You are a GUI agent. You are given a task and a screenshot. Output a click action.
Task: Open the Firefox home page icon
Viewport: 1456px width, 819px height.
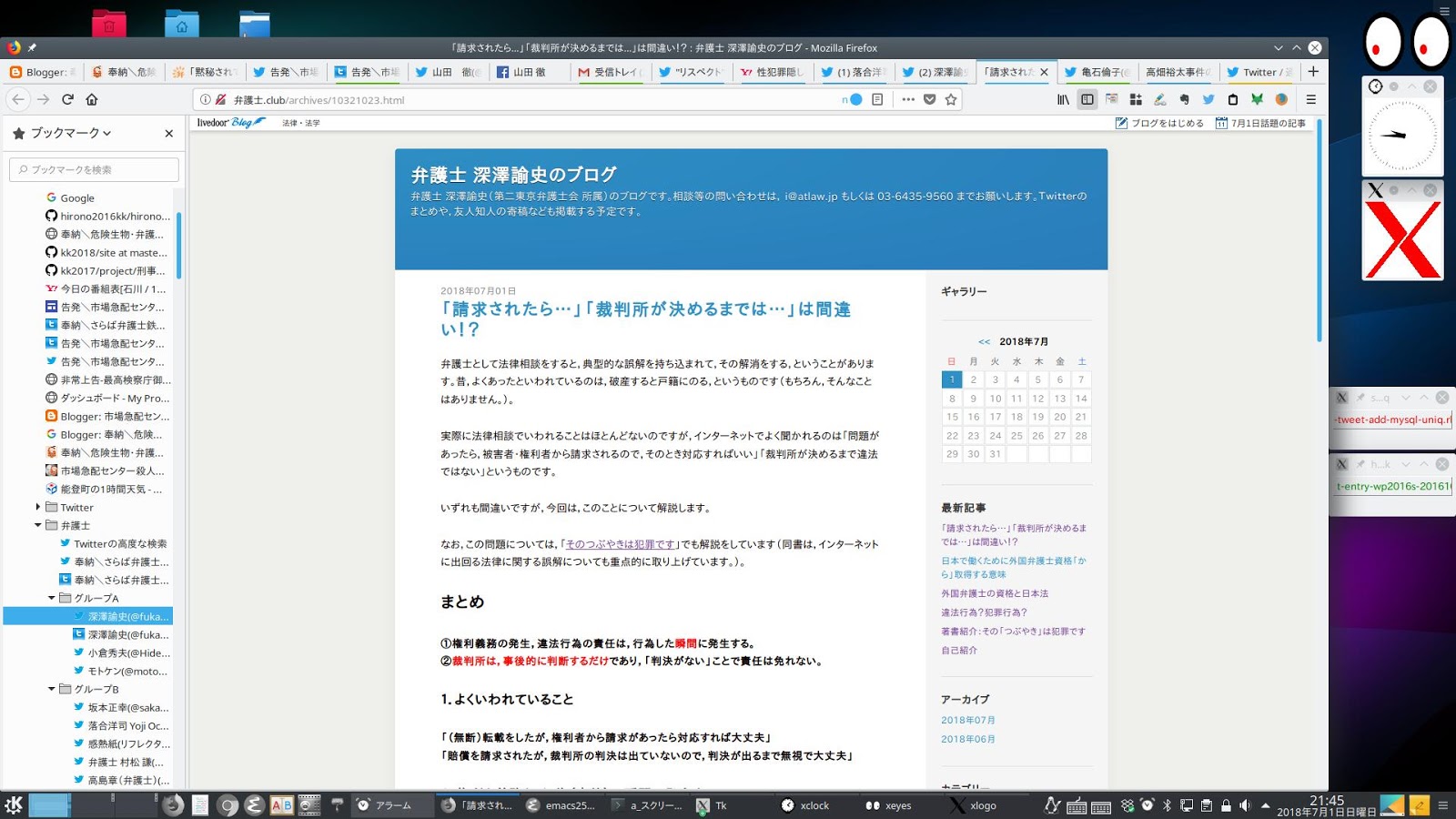click(x=92, y=99)
